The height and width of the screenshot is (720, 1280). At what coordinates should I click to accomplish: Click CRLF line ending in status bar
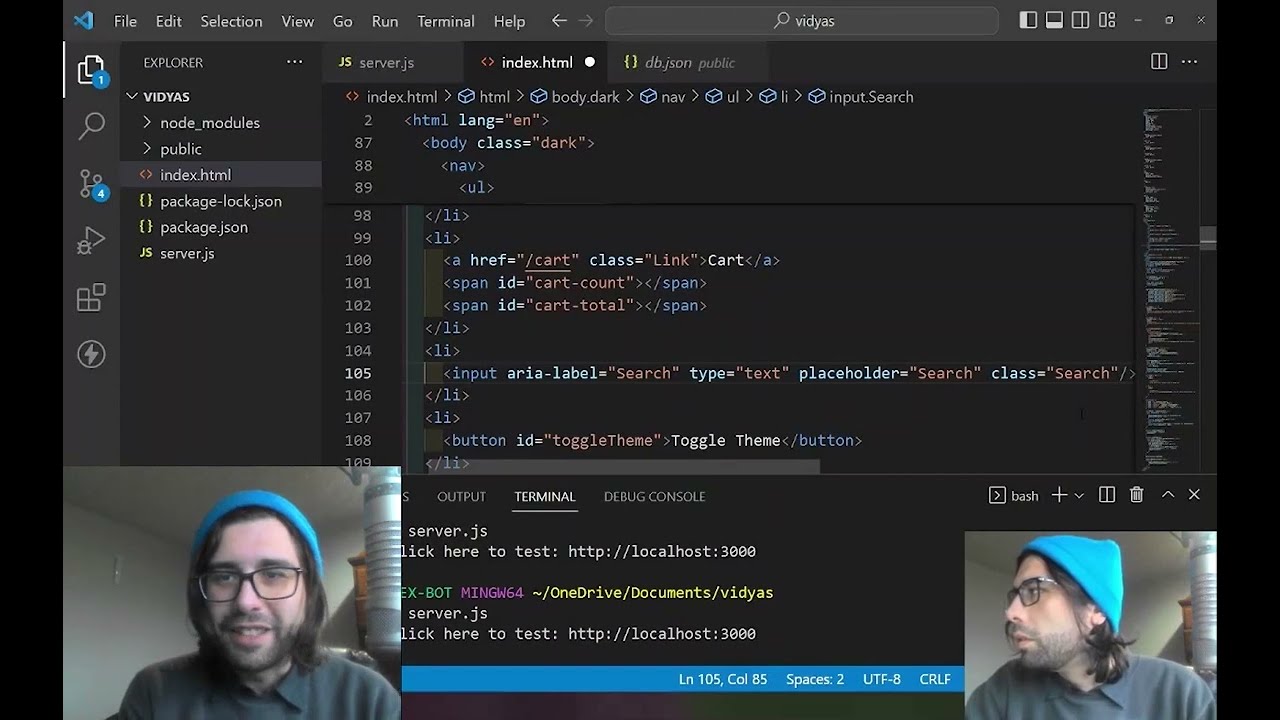click(x=935, y=679)
